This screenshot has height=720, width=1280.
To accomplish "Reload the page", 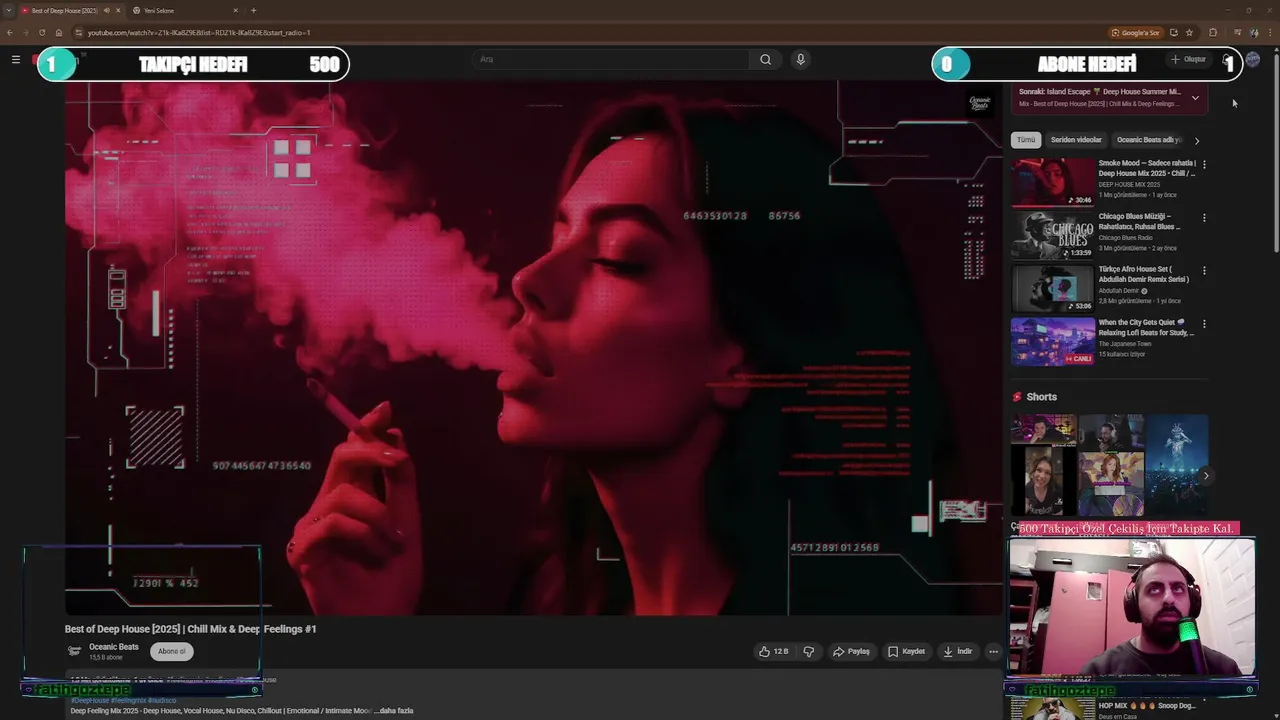I will (41, 32).
